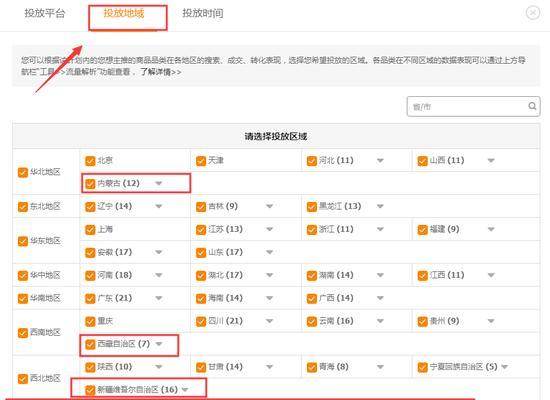This screenshot has width=550, height=400.
Task: Close the dialog with X icon
Action: click(533, 13)
